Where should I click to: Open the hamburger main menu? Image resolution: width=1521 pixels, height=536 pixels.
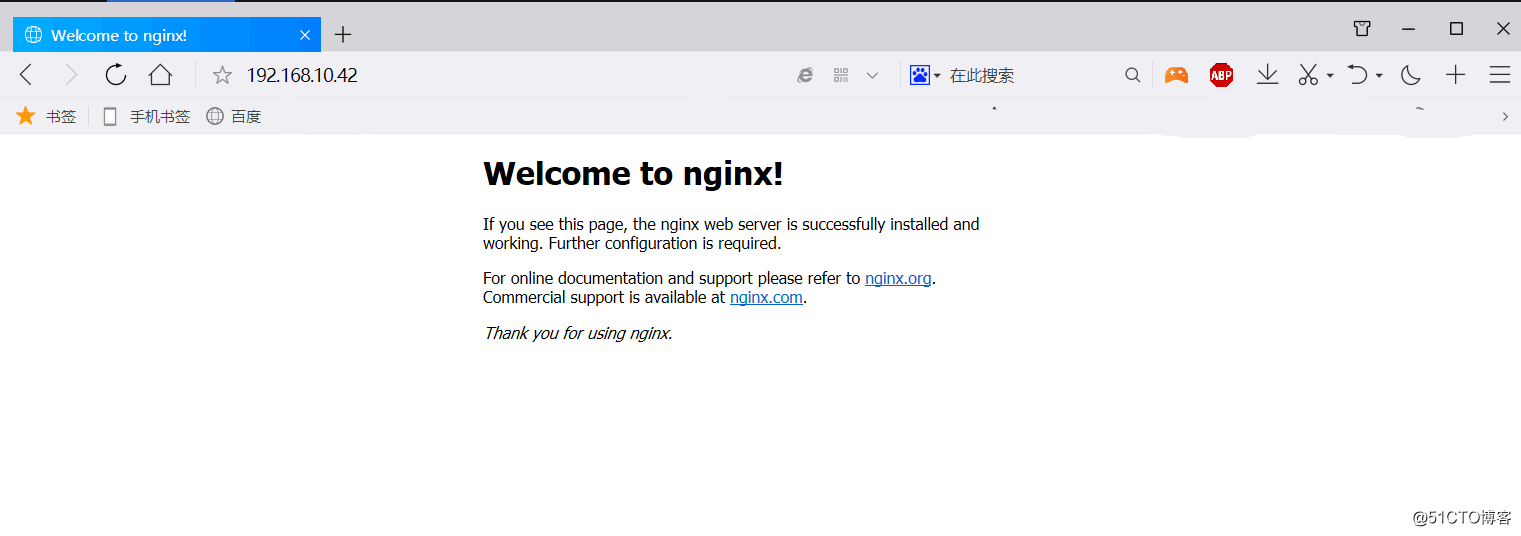tap(1499, 75)
